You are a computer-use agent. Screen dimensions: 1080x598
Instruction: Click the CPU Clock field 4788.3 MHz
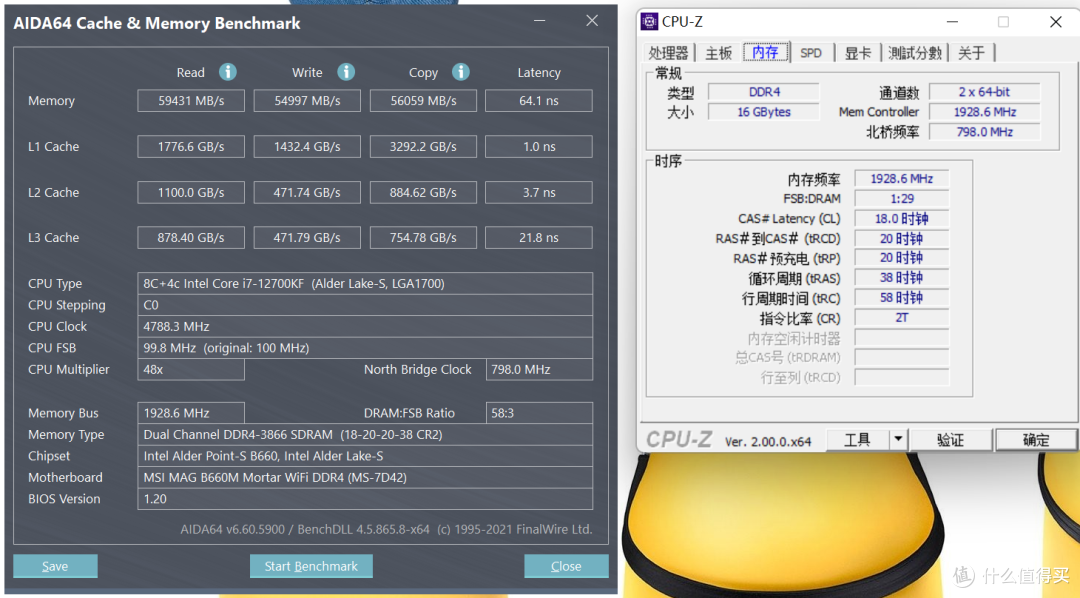(x=365, y=327)
